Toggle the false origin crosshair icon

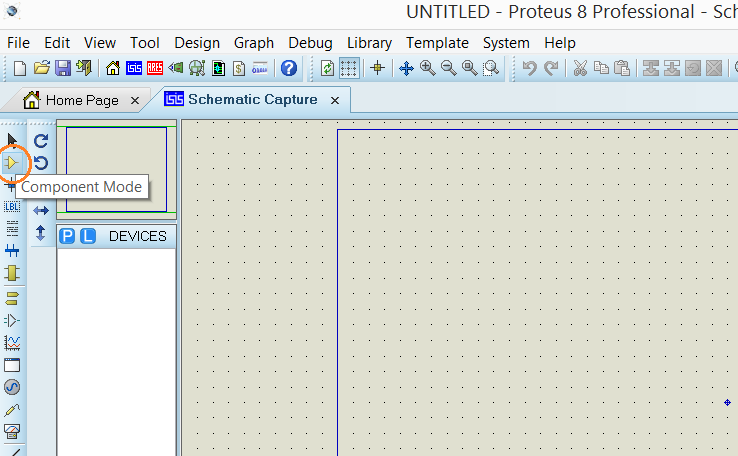[377, 68]
